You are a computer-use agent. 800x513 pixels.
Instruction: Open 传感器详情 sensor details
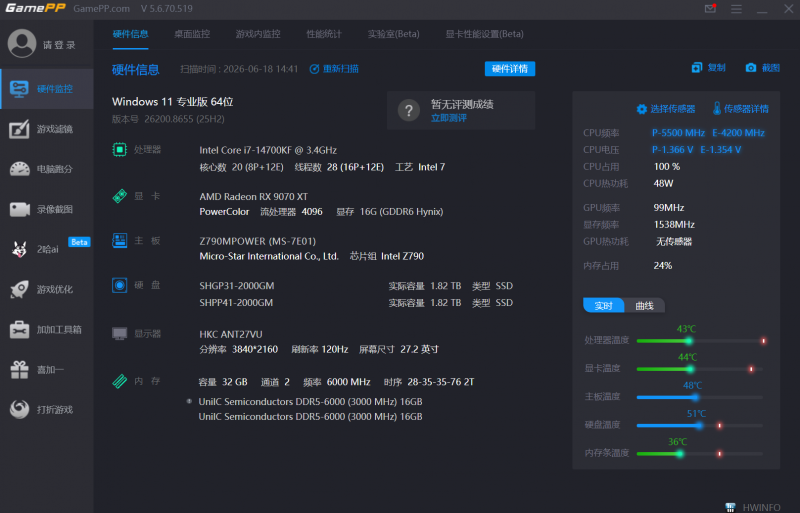pyautogui.click(x=741, y=109)
